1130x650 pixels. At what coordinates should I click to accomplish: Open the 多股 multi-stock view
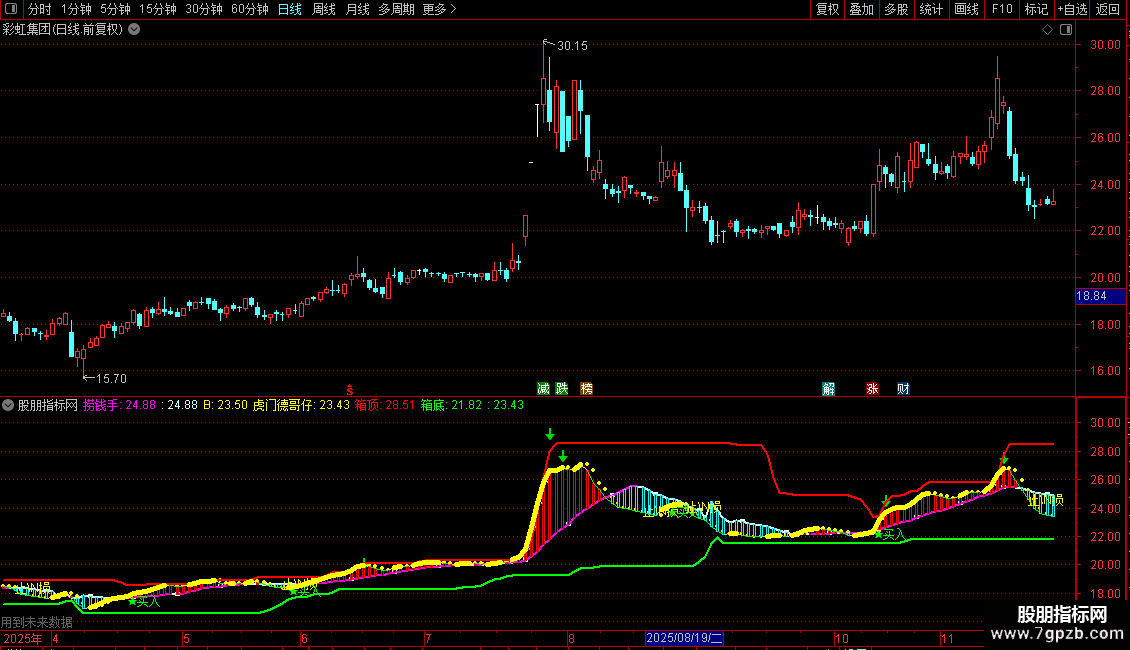point(896,9)
